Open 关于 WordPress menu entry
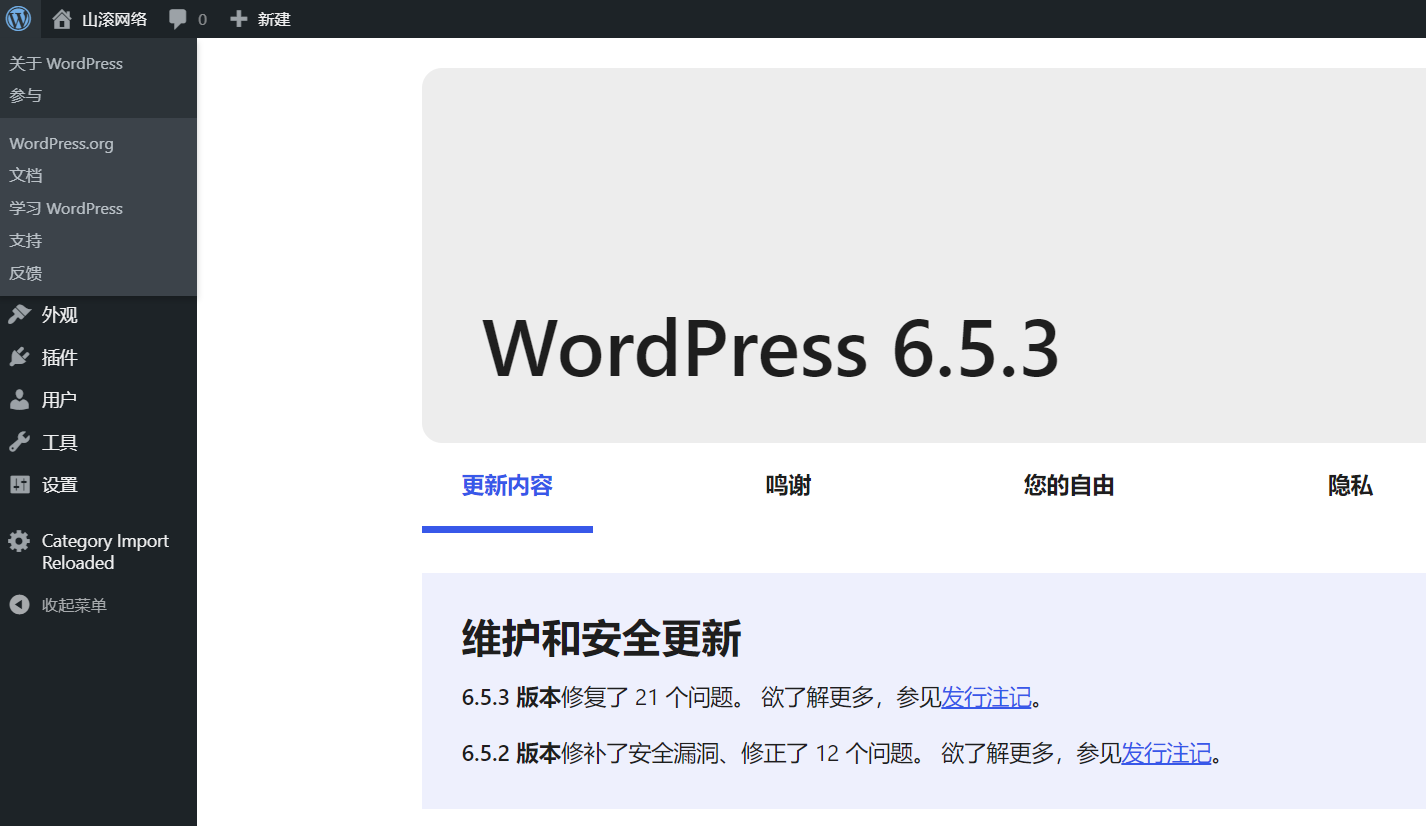1426x826 pixels. click(66, 63)
